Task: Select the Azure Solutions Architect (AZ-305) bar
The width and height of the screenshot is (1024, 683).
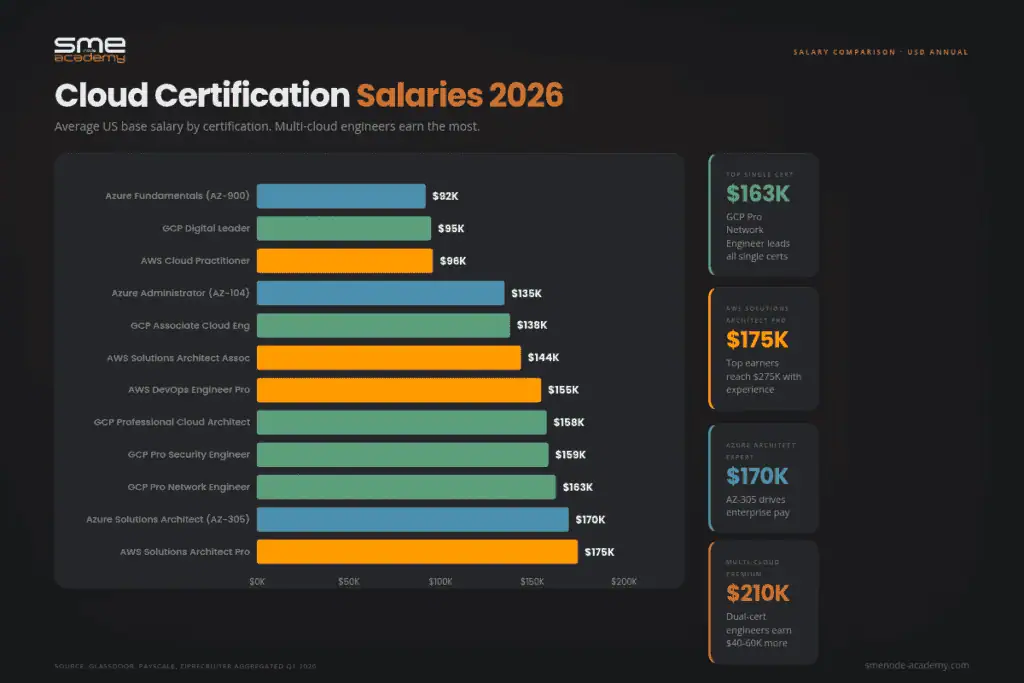Action: 413,519
